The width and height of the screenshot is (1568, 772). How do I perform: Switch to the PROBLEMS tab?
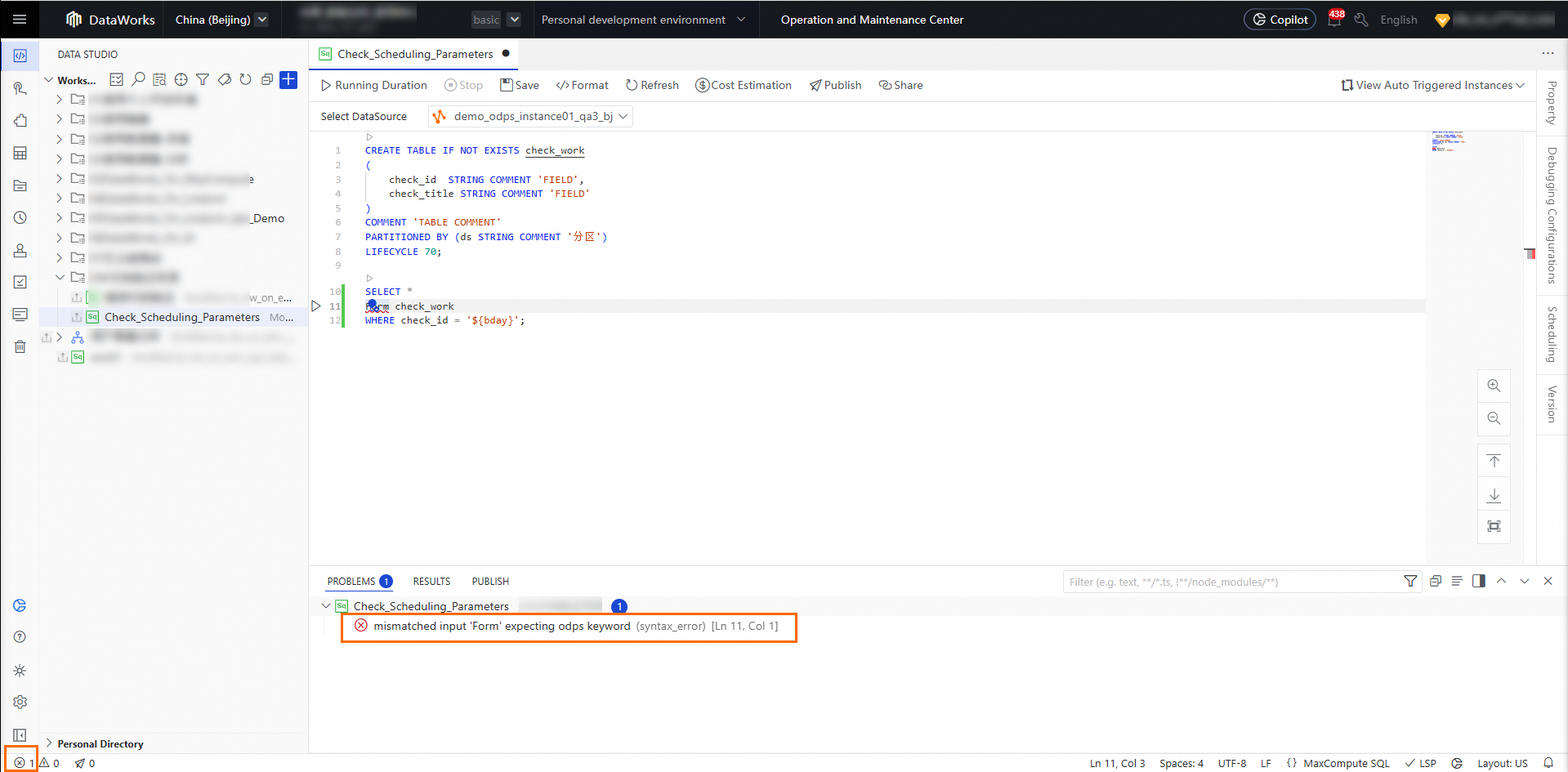360,582
